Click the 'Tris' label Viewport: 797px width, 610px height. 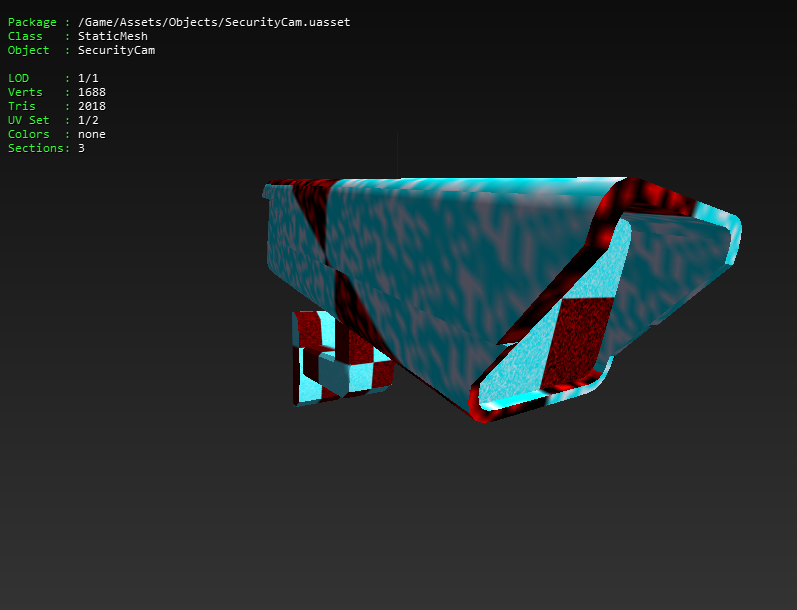click(21, 106)
